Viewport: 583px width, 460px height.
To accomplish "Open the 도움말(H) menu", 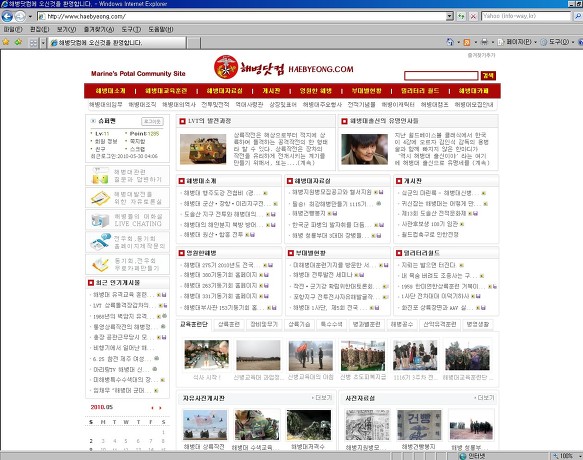I will 161,29.
